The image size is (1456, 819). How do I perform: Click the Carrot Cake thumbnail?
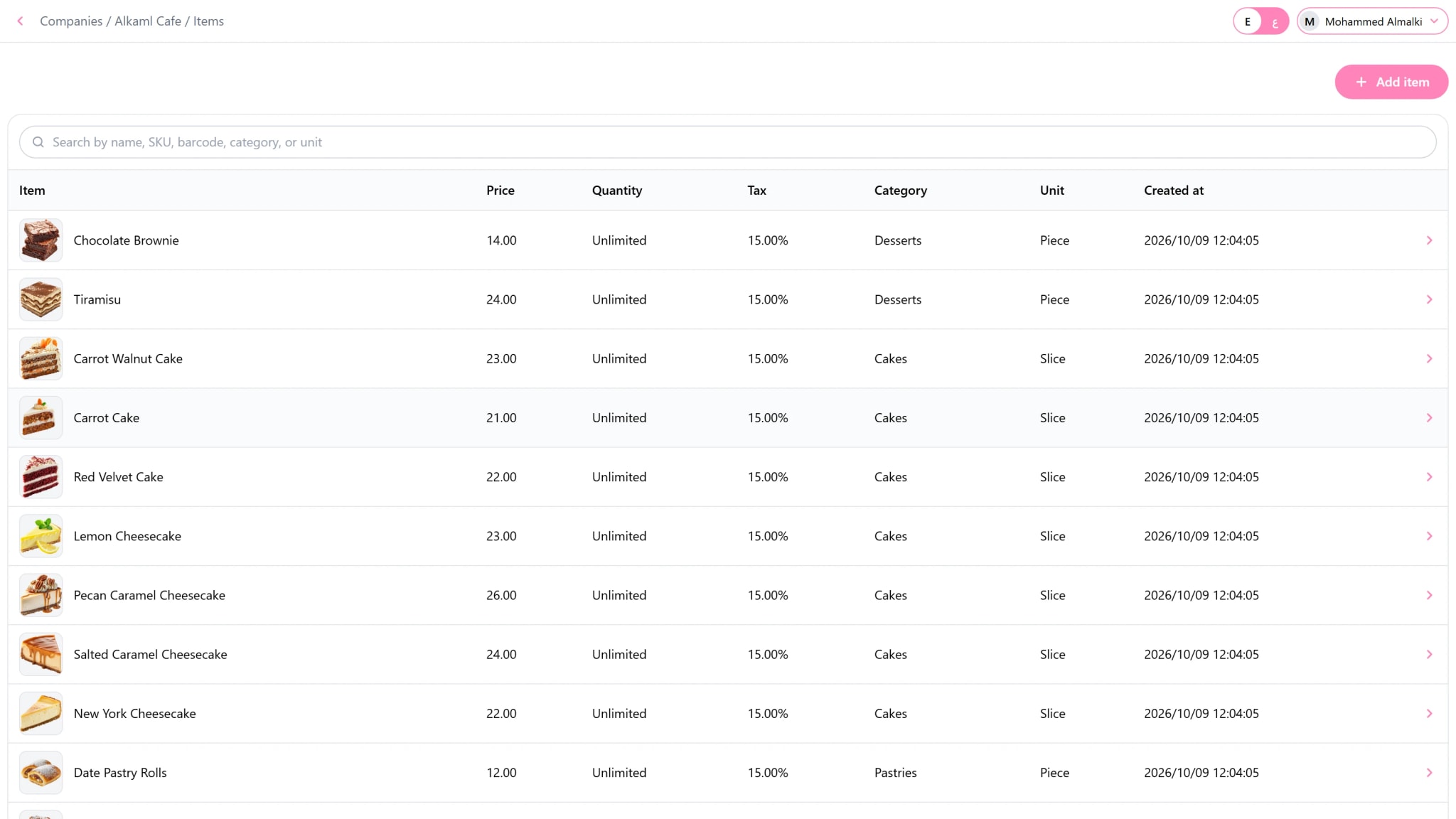click(x=41, y=417)
